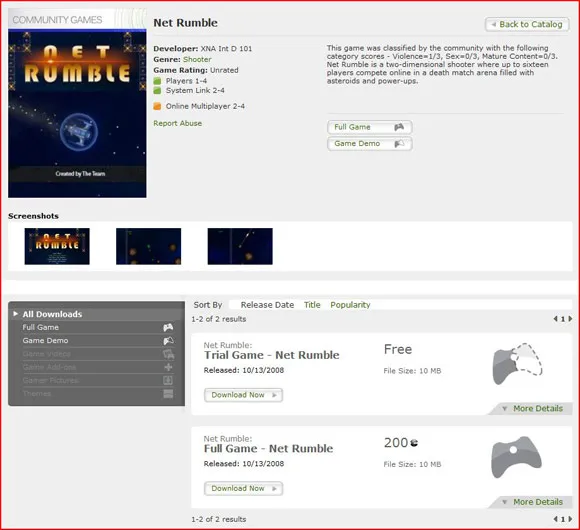The image size is (580, 530).
Task: Open the Net Rumble box art image
Action: (x=77, y=114)
